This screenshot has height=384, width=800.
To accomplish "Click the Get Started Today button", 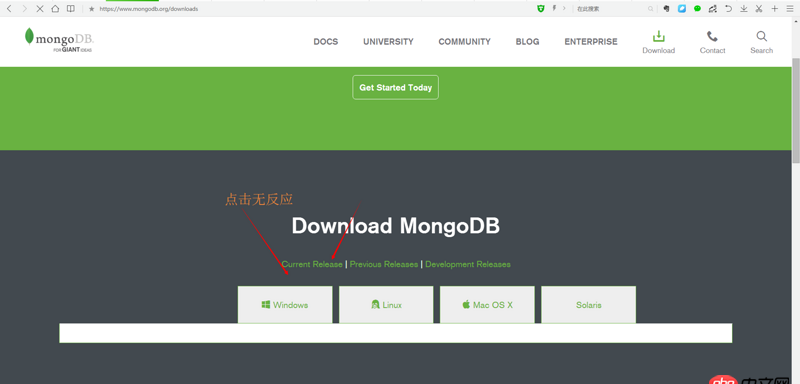I will tap(395, 87).
